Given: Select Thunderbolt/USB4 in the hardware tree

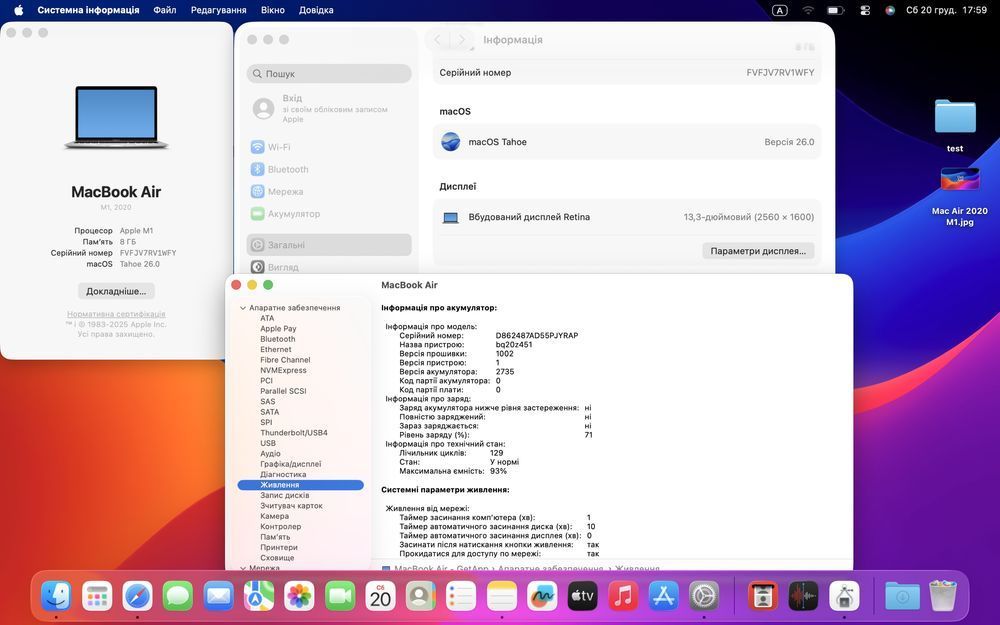Looking at the screenshot, I should tap(293, 432).
